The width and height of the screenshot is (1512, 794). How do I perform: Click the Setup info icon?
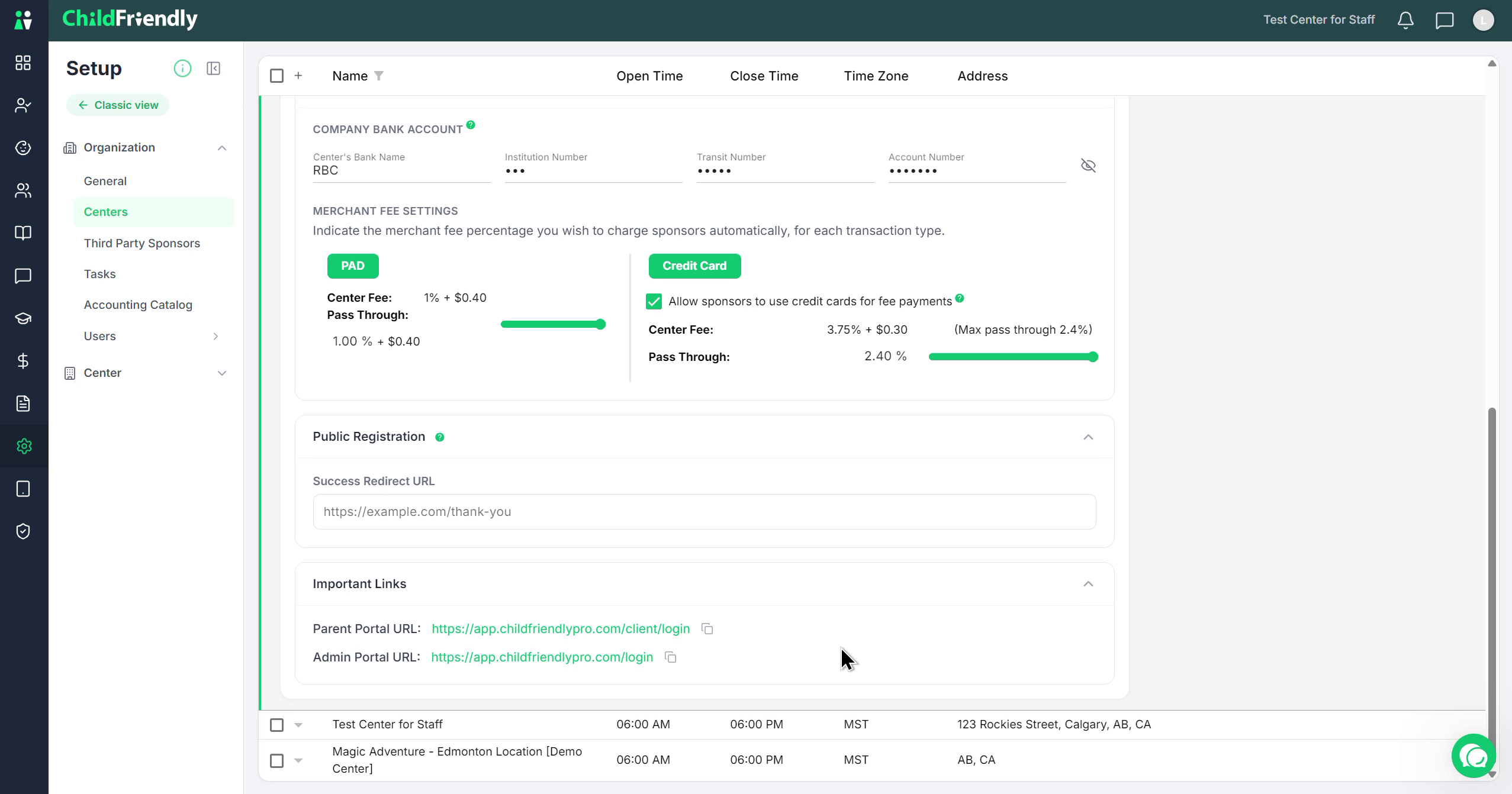pyautogui.click(x=182, y=69)
